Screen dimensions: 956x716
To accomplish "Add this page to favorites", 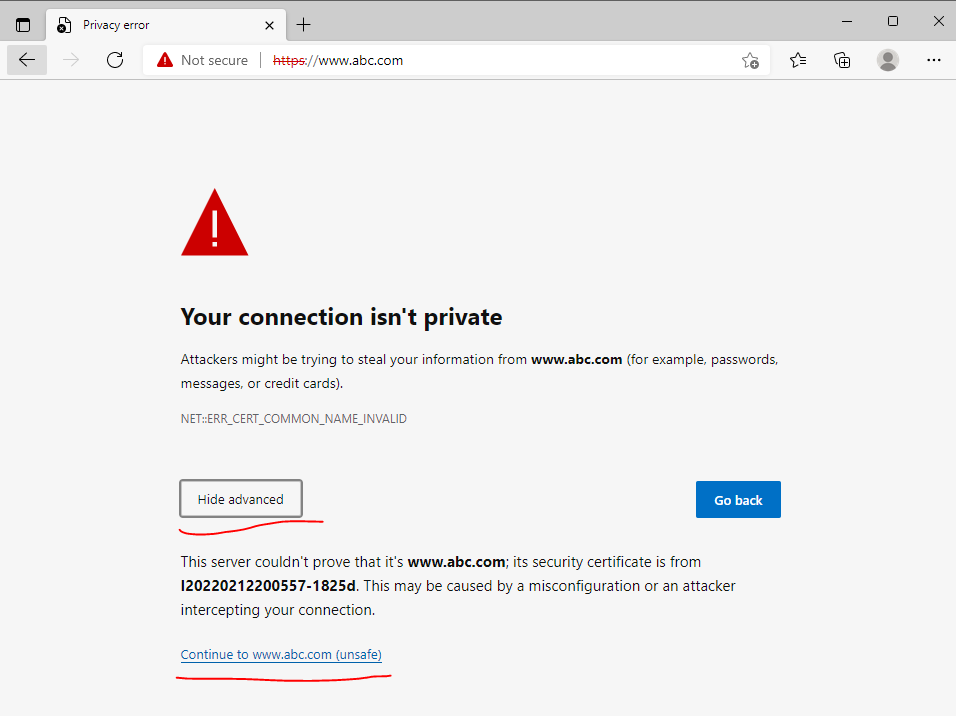I will [x=750, y=60].
